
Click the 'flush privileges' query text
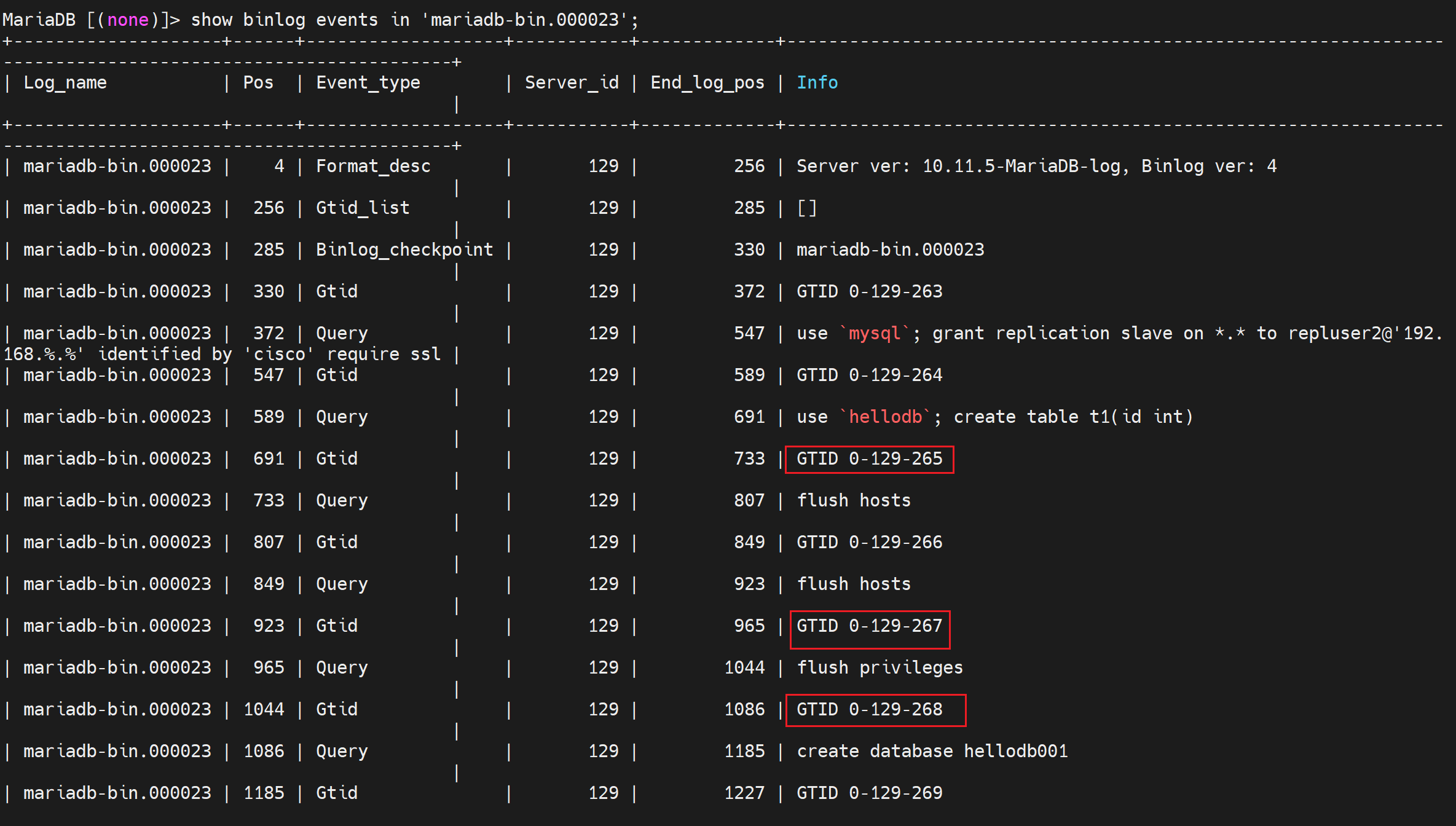point(880,668)
